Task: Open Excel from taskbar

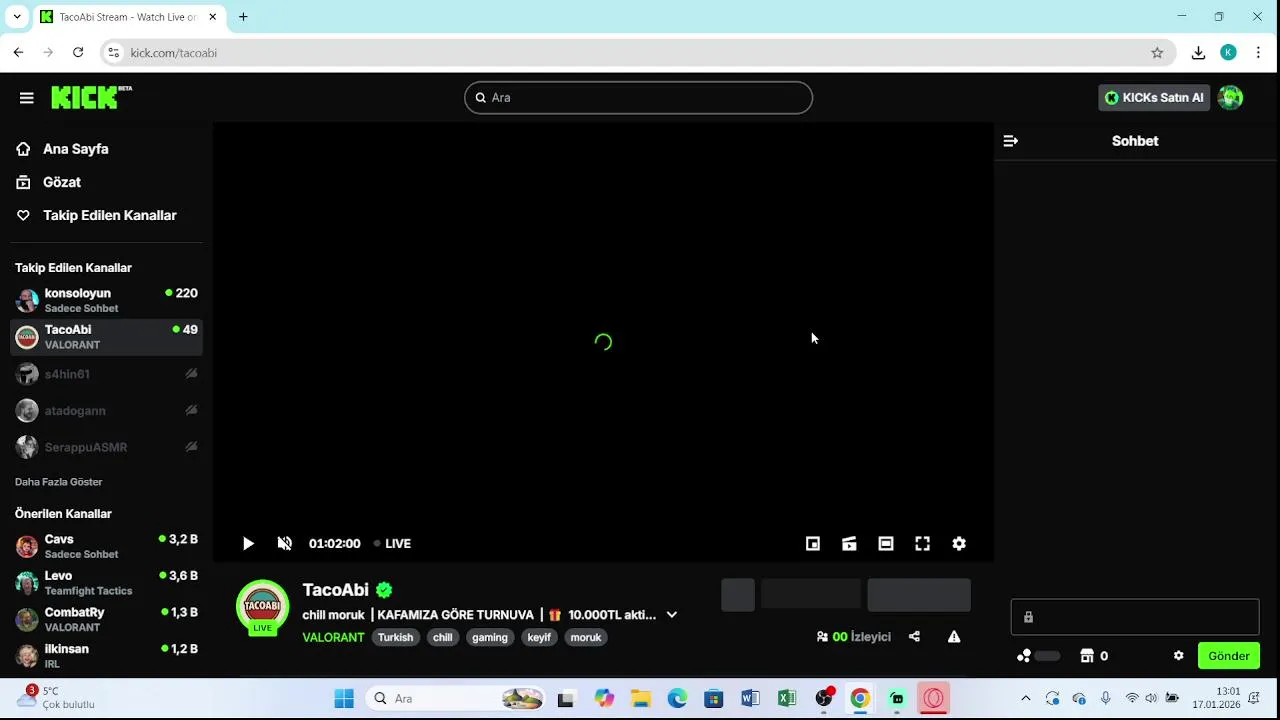Action: coord(787,699)
